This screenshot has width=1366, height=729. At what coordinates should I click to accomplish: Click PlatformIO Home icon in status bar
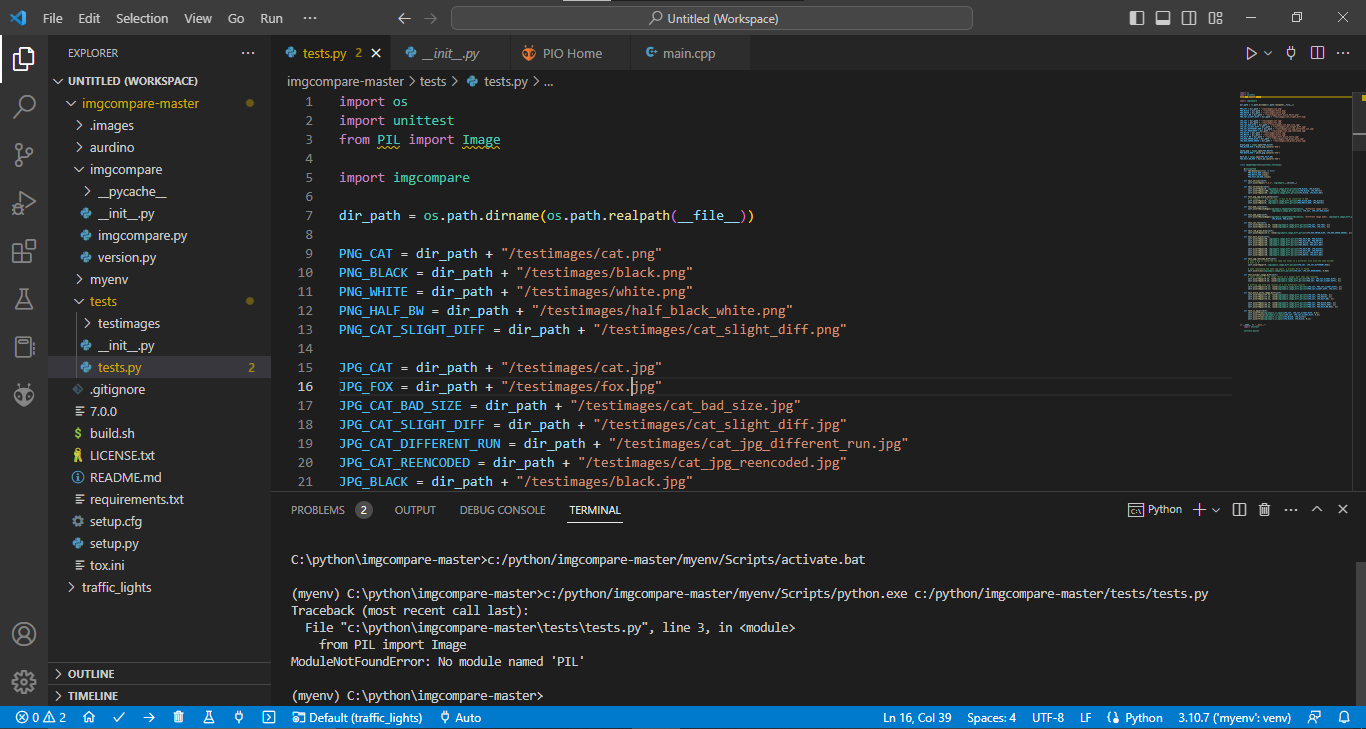tap(89, 717)
